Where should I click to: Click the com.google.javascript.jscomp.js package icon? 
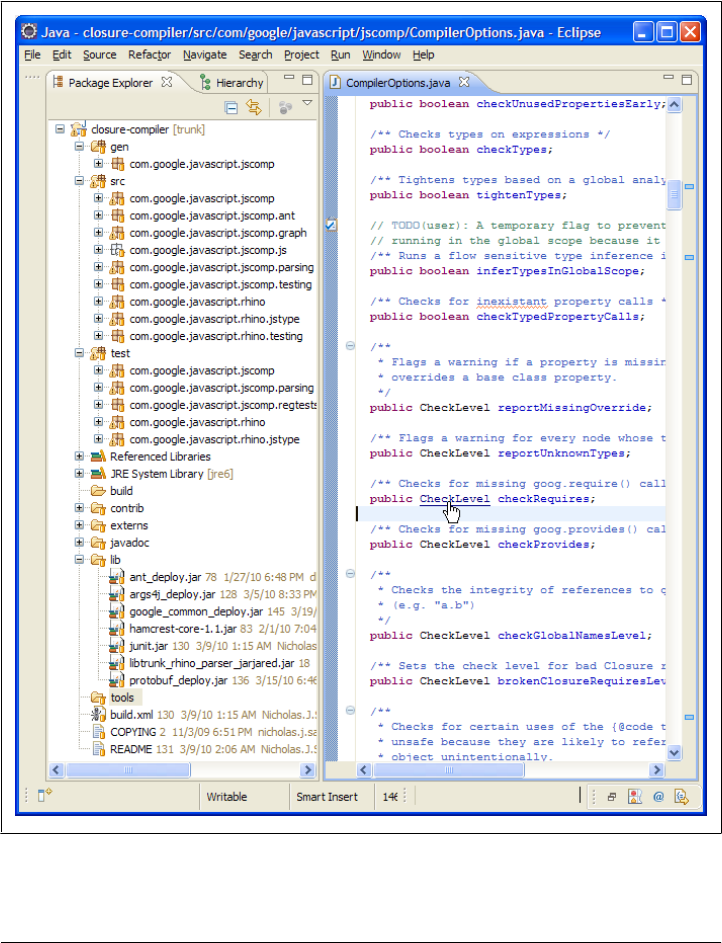pyautogui.click(x=117, y=250)
